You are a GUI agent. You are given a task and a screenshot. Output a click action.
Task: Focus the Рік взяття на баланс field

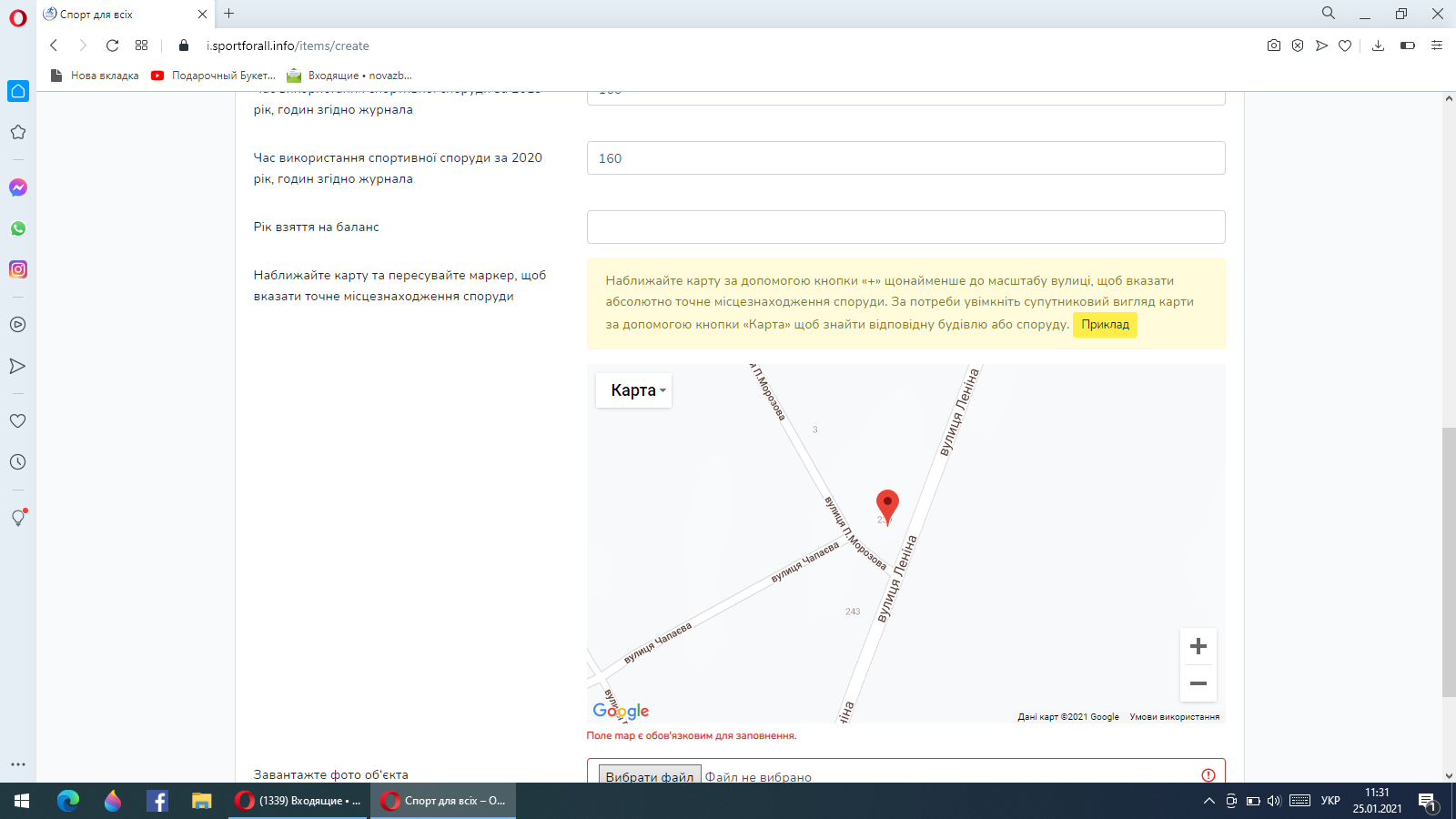(905, 227)
